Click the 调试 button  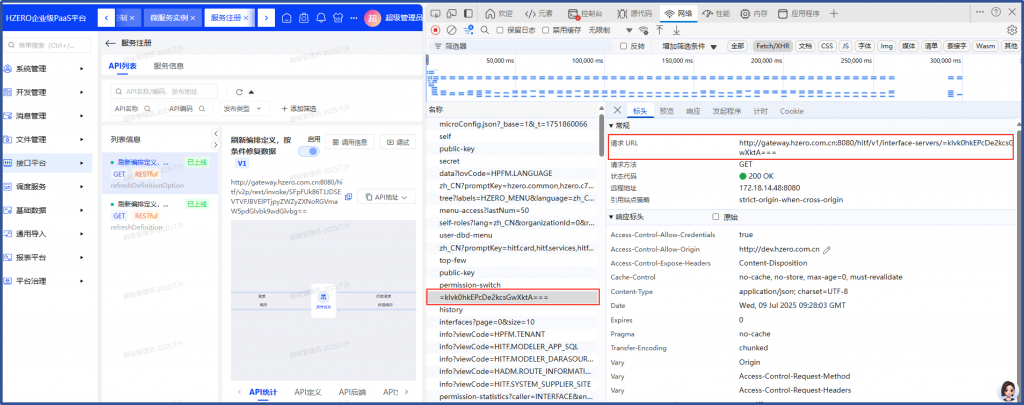[x=397, y=142]
